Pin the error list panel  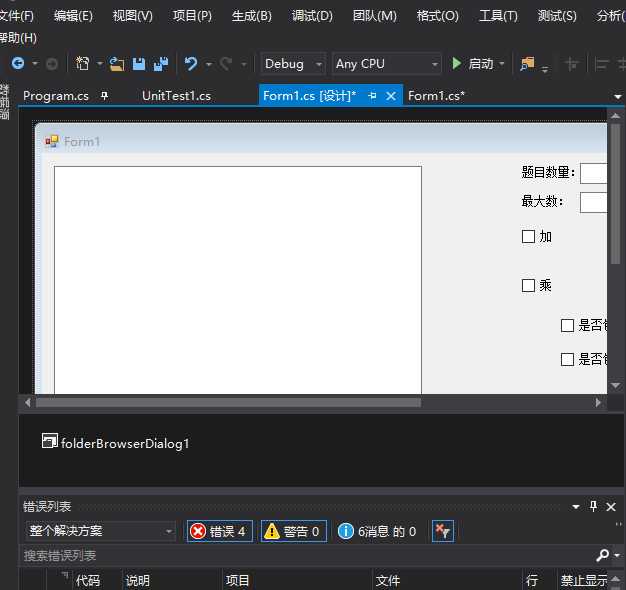click(x=593, y=506)
